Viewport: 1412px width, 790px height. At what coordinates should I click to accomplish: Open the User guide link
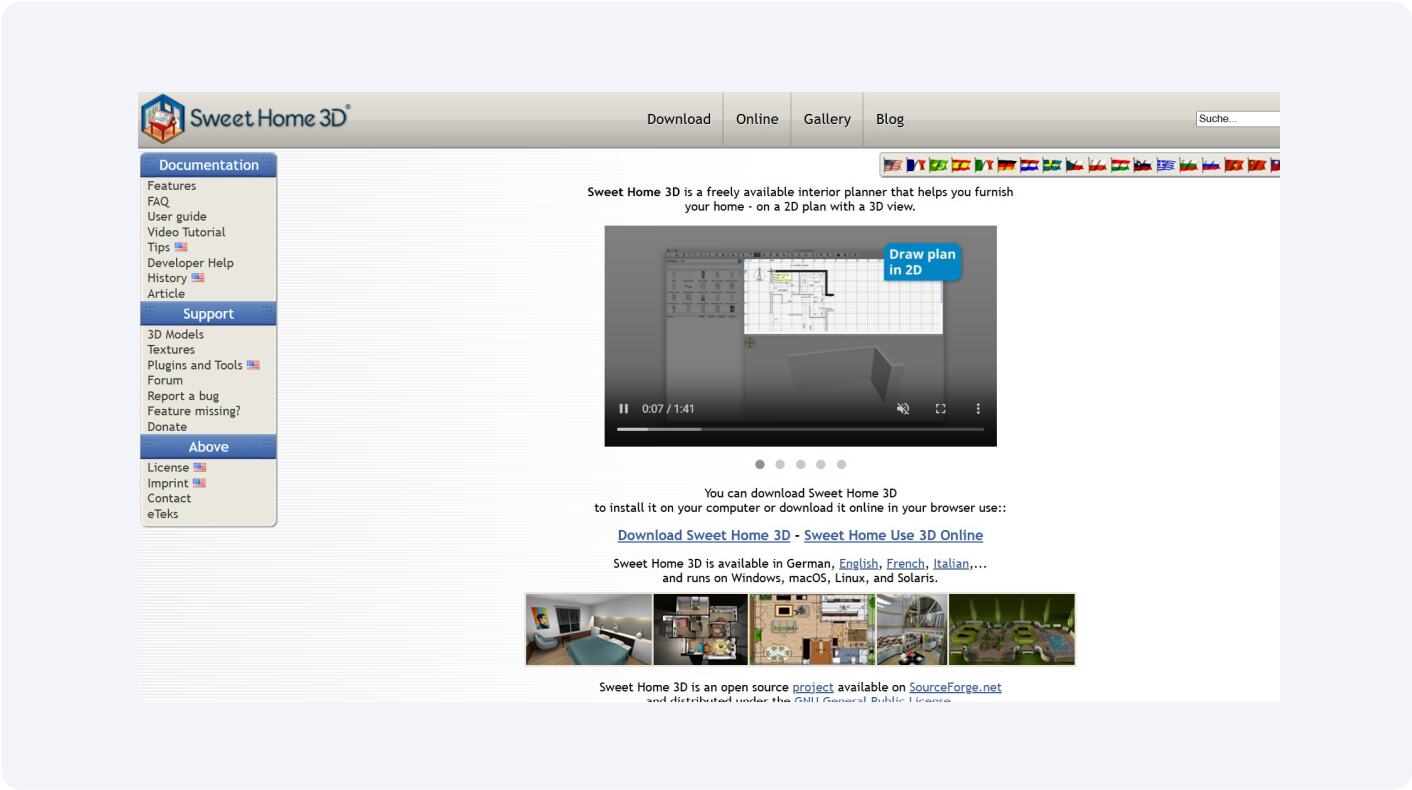[177, 217]
